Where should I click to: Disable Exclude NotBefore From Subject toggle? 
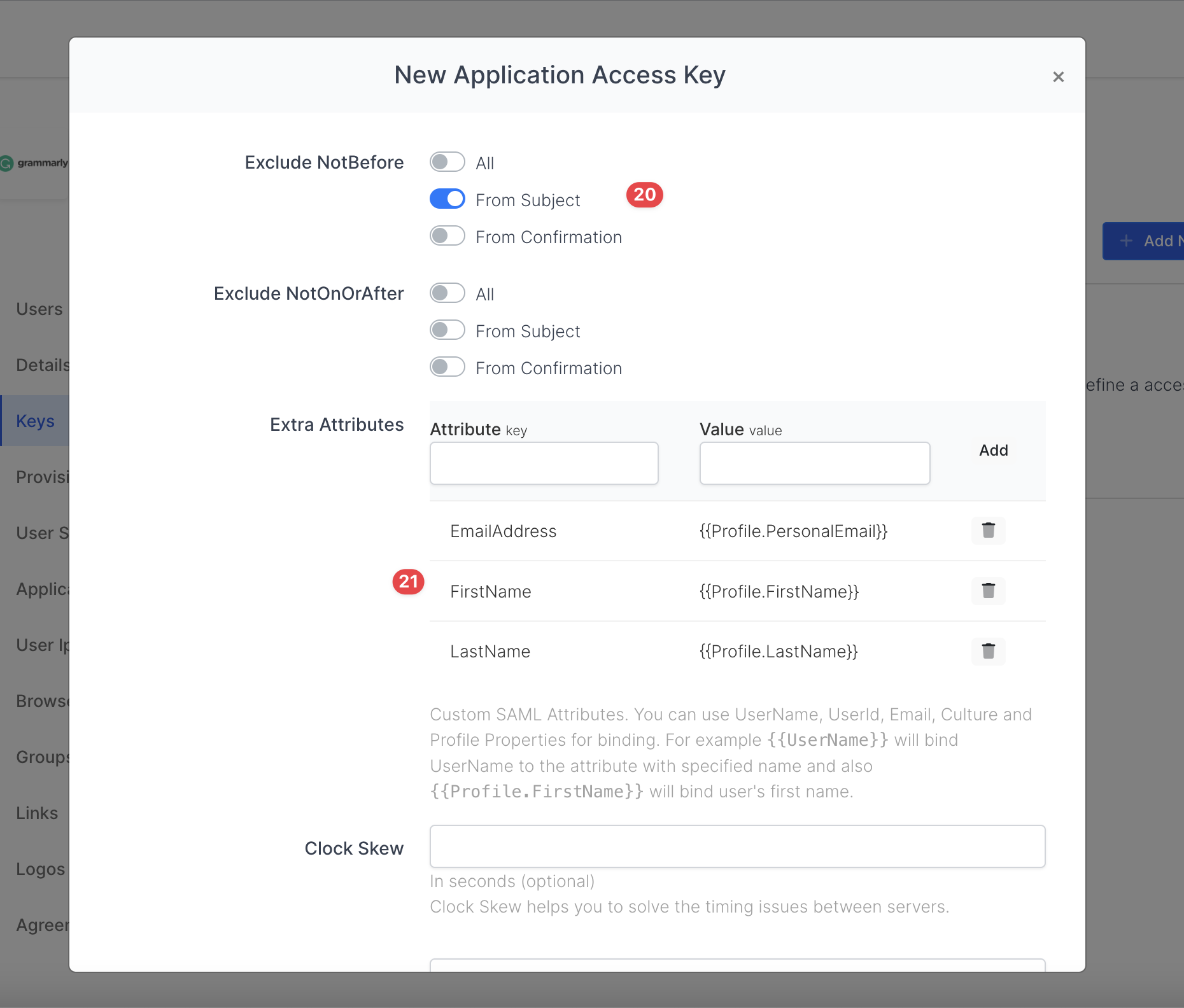tap(448, 199)
